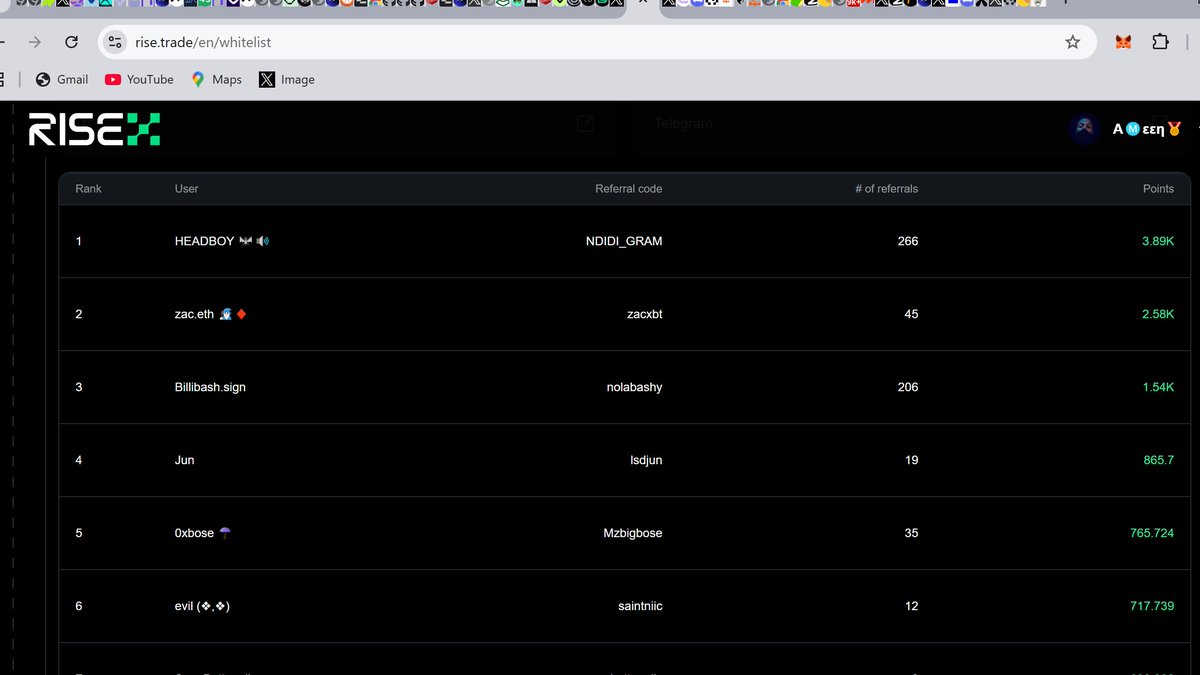Go forward with the browser arrow
This screenshot has width=1200, height=675.
click(x=35, y=42)
